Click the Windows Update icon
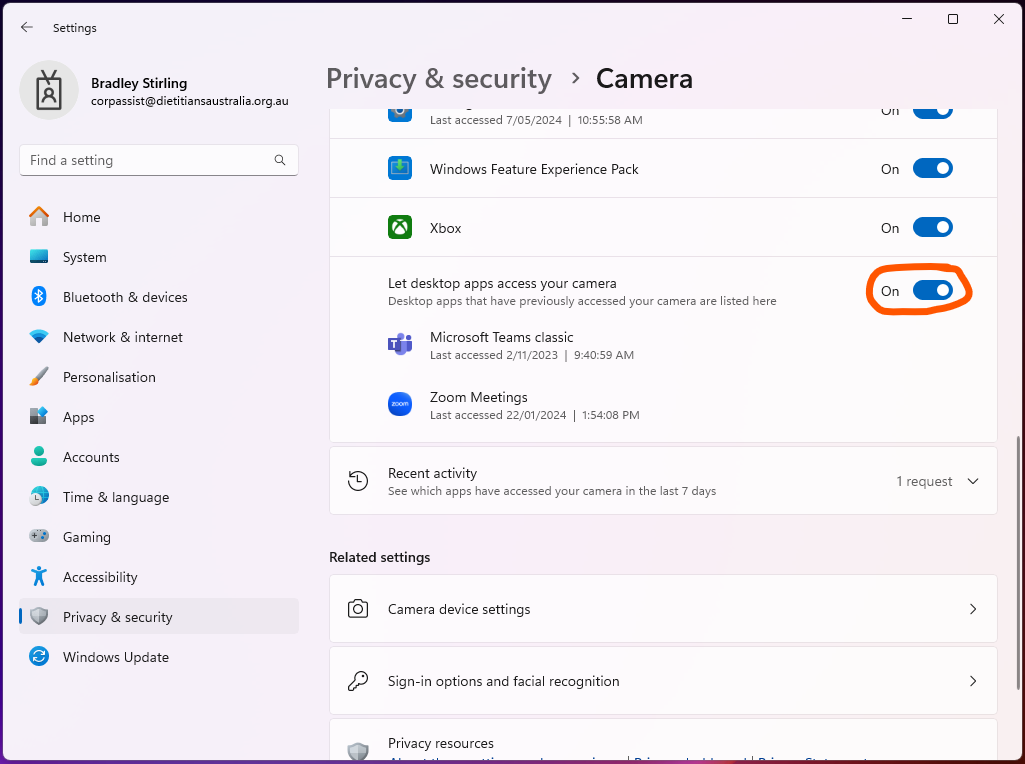This screenshot has height=764, width=1025. coord(38,657)
